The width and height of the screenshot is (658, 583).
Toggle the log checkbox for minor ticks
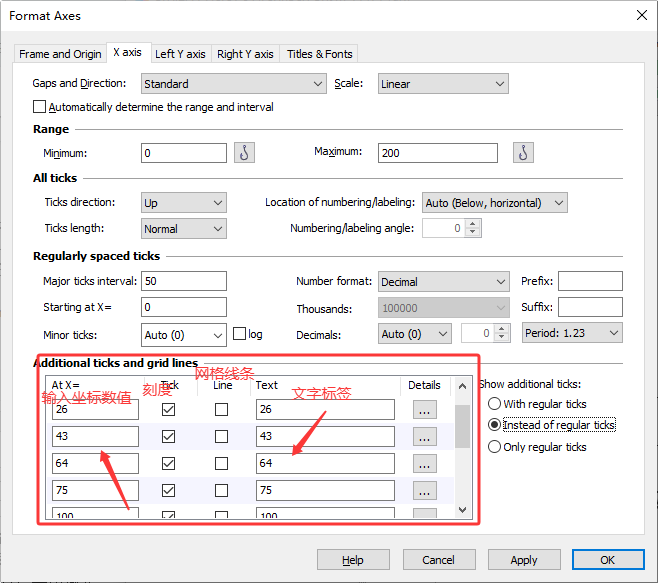(x=239, y=334)
